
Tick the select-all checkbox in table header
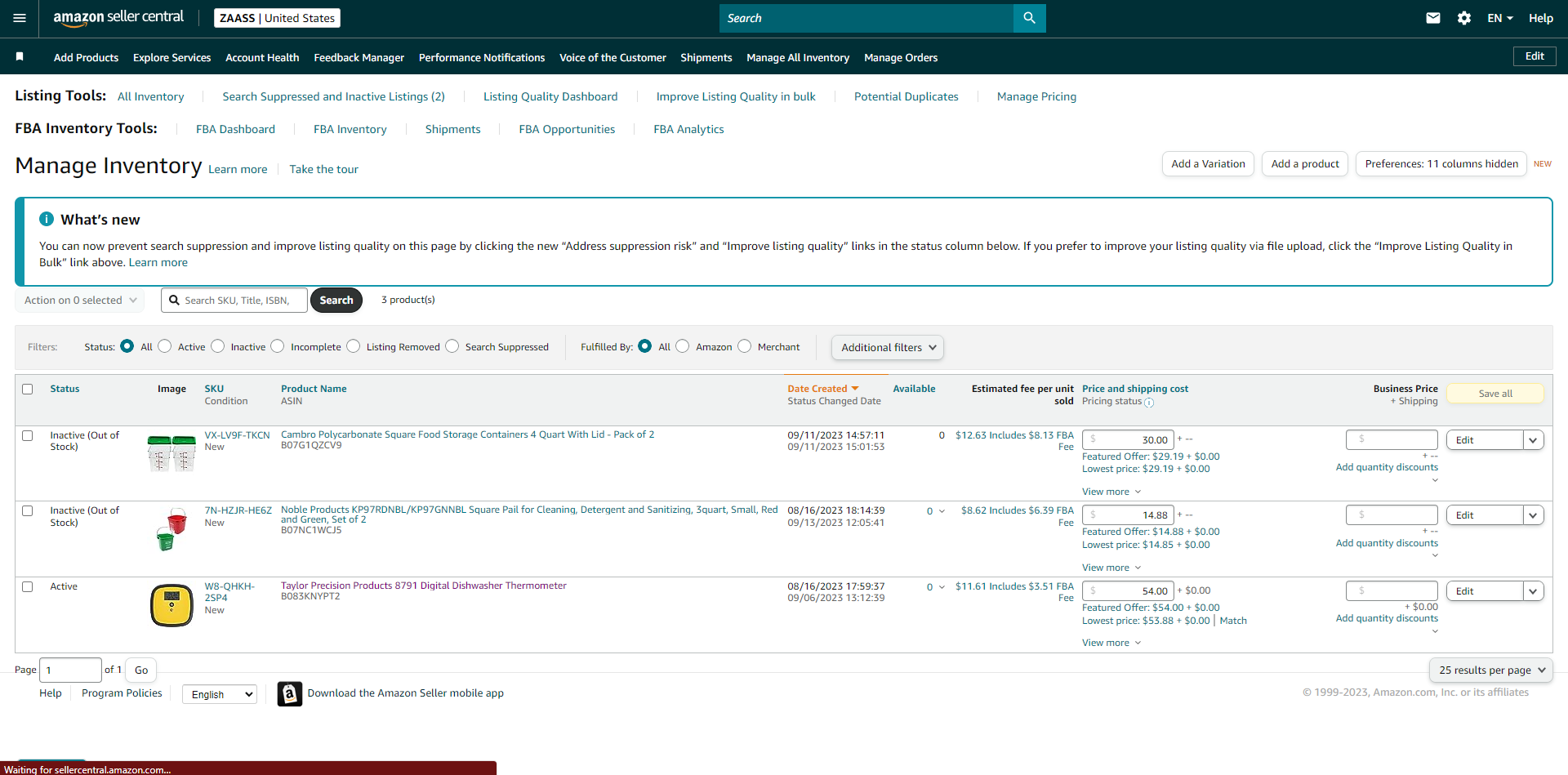(28, 389)
